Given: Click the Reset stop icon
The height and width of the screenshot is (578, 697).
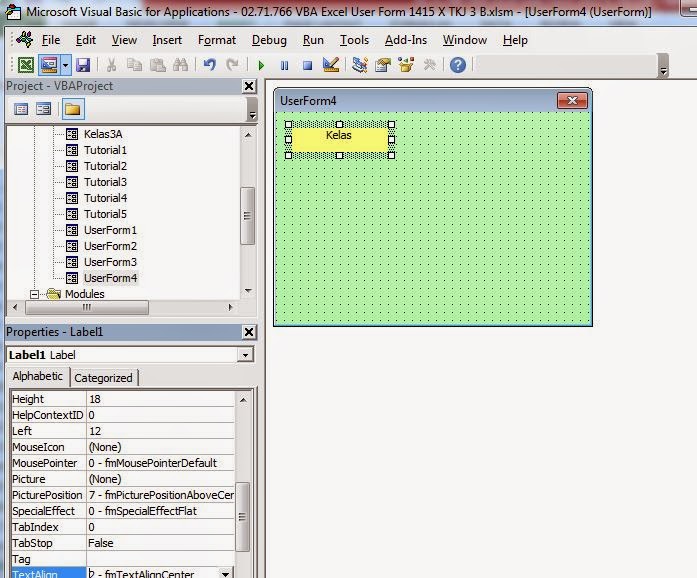Looking at the screenshot, I should click(x=307, y=65).
